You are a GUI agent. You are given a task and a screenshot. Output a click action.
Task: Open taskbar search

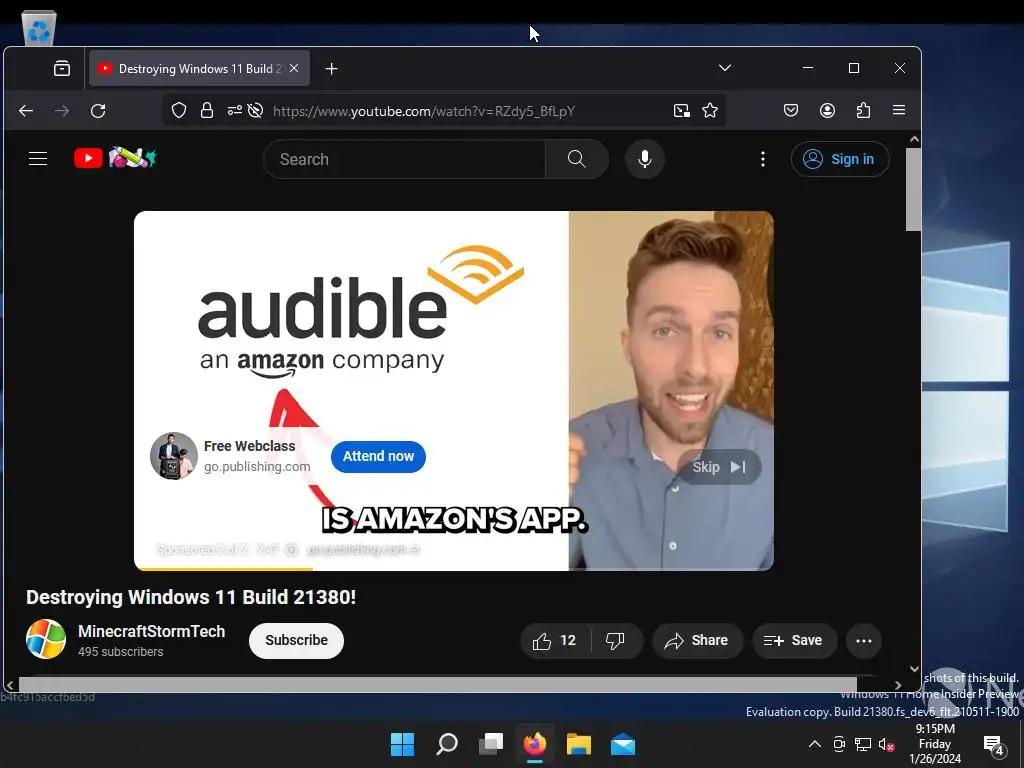coord(447,744)
